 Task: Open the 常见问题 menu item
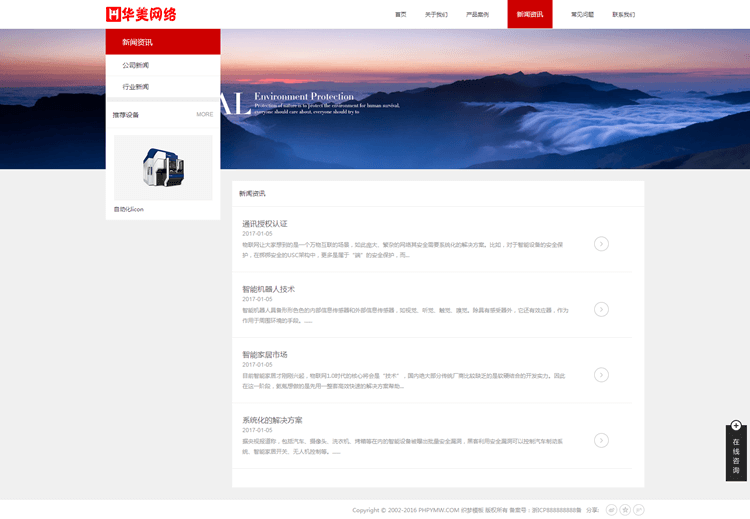[582, 14]
